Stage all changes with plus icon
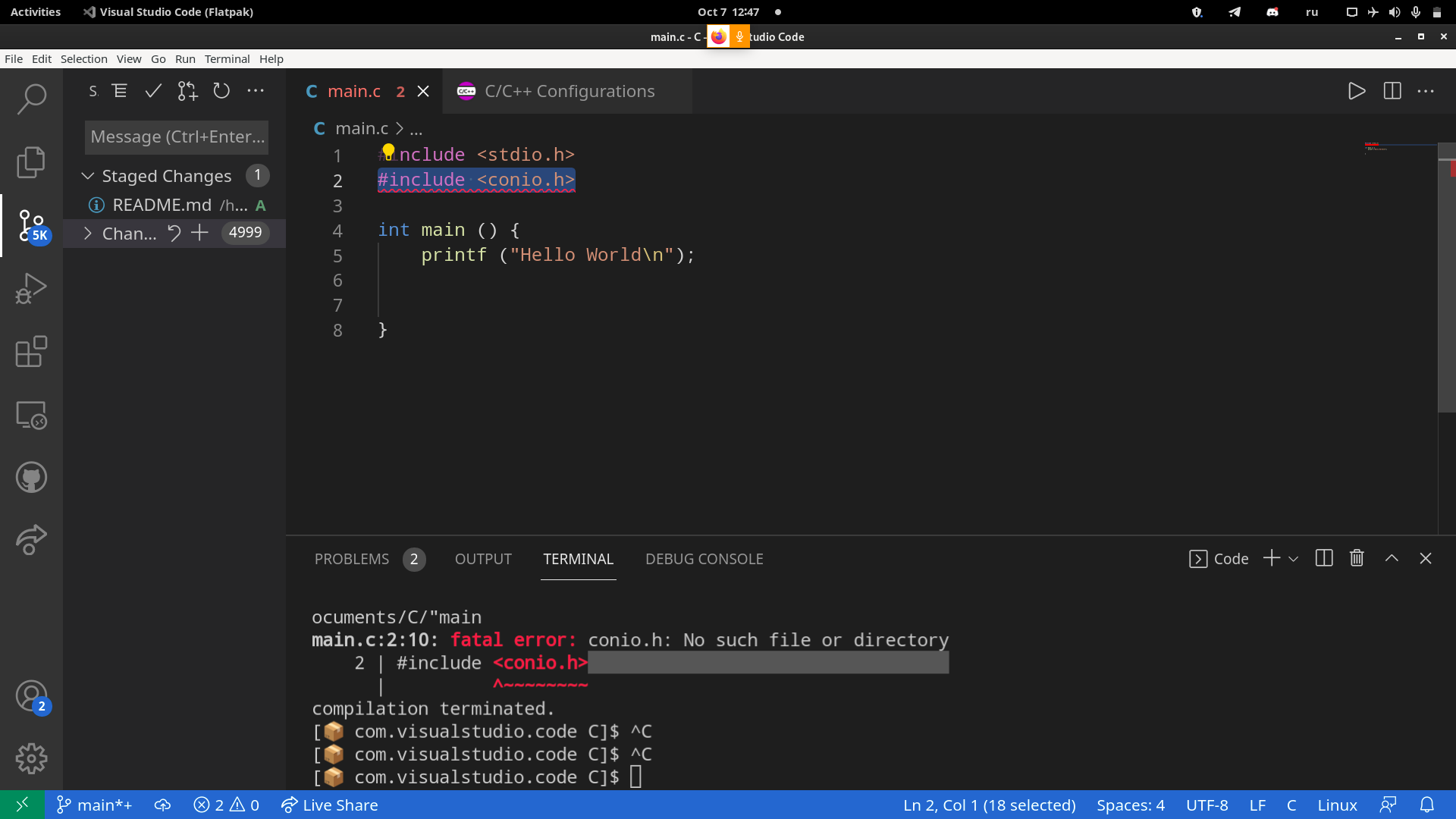This screenshot has width=1456, height=819. pos(199,233)
